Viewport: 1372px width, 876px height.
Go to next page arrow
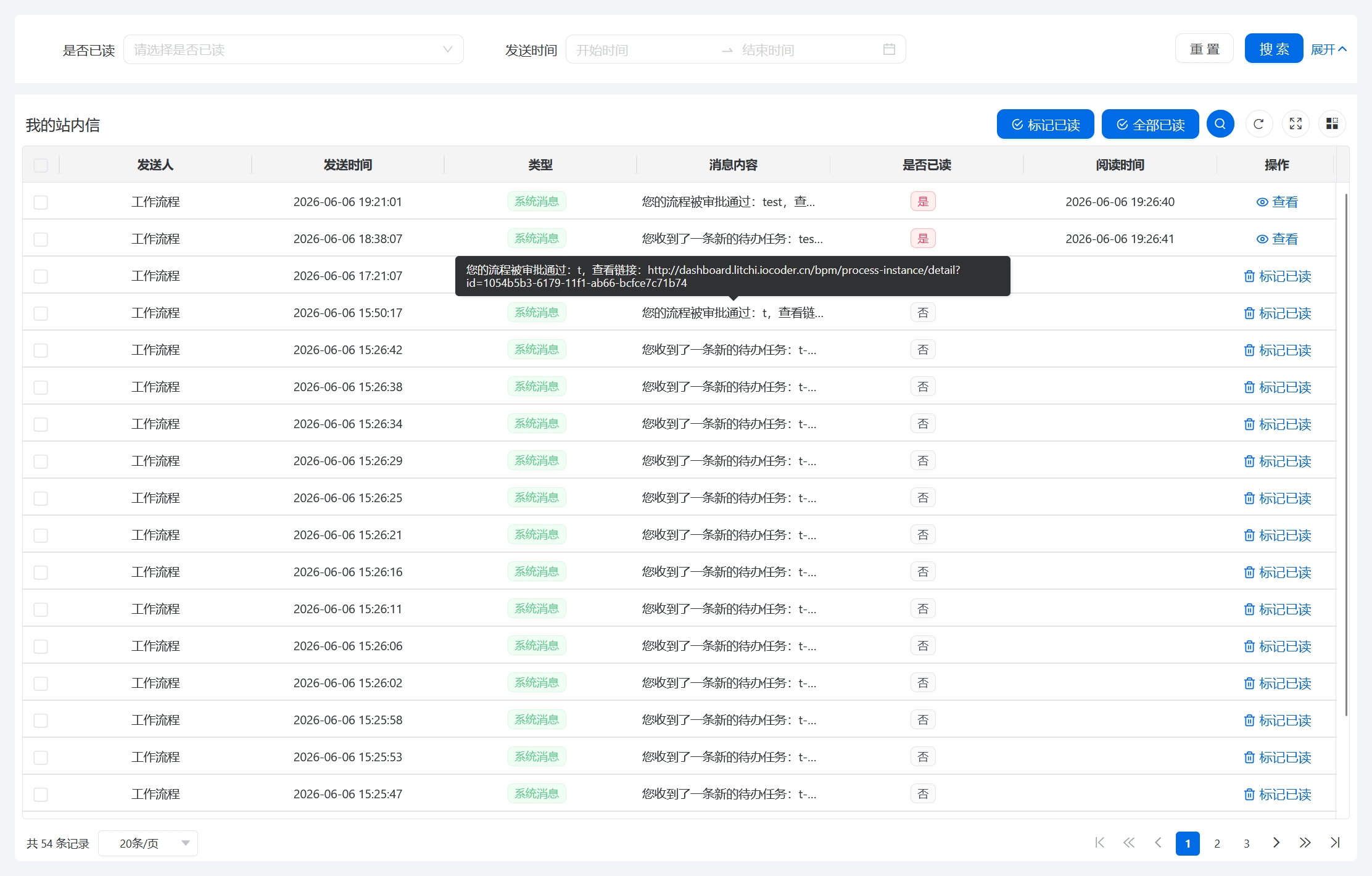pos(1276,843)
